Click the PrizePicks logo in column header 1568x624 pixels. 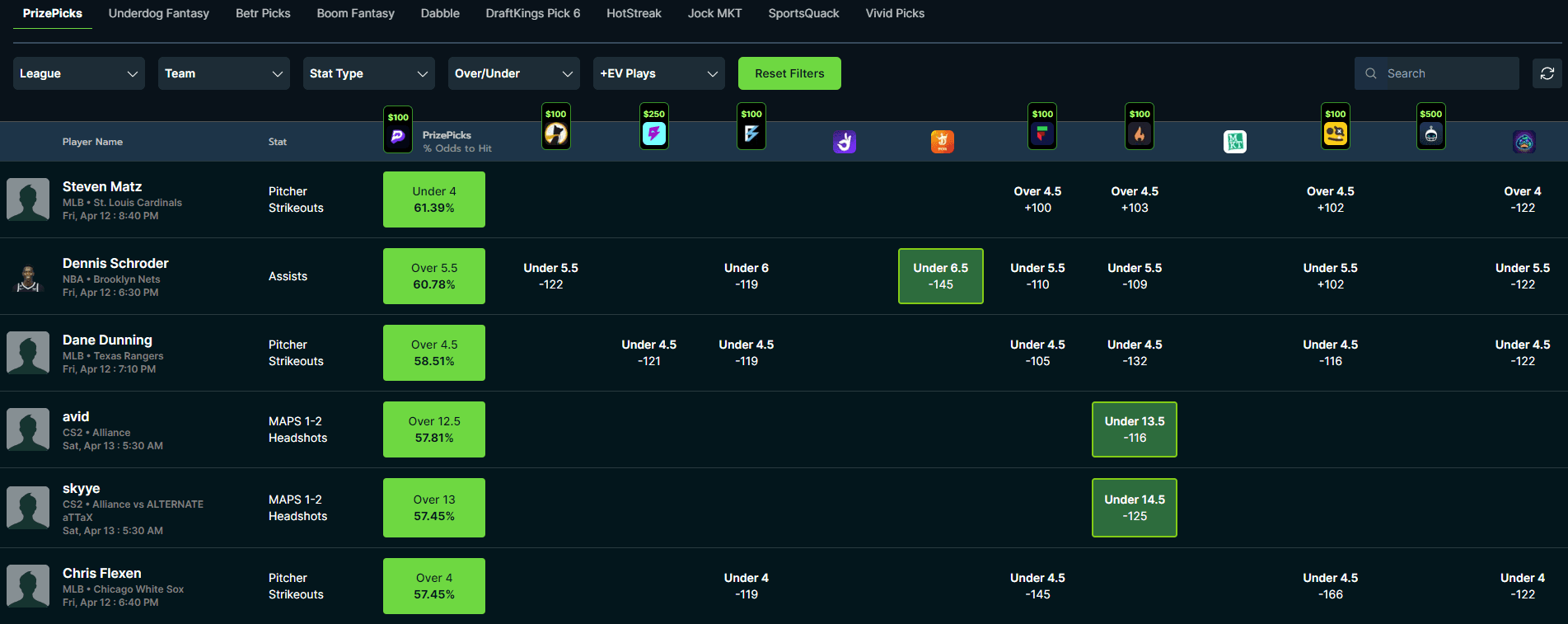coord(398,136)
